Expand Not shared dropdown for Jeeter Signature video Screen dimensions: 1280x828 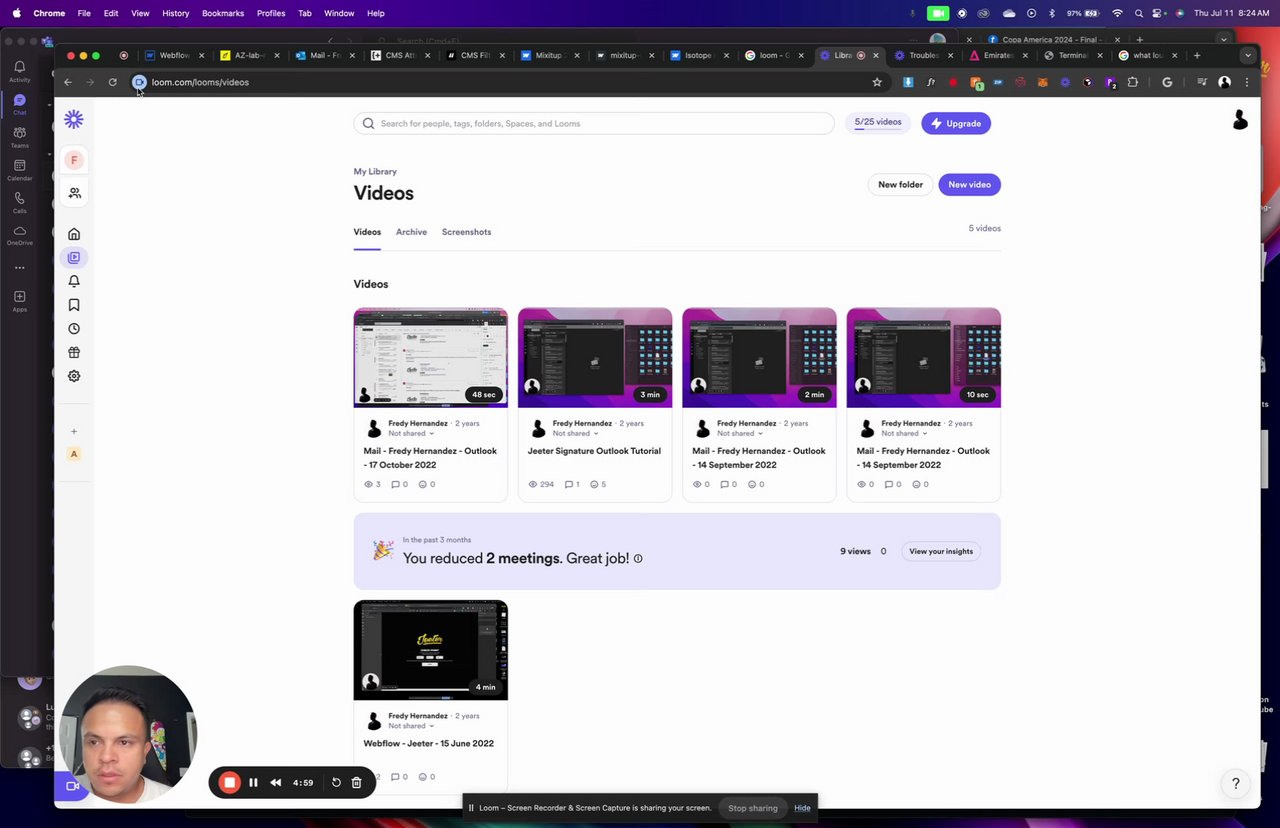point(576,433)
